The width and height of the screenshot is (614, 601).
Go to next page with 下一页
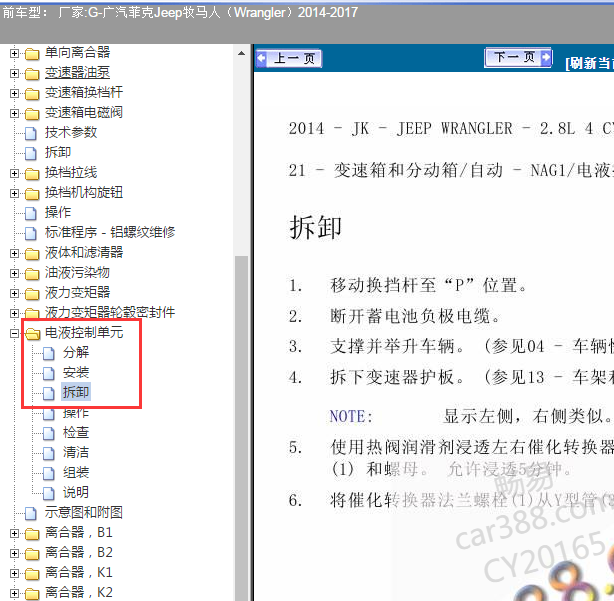click(x=518, y=58)
